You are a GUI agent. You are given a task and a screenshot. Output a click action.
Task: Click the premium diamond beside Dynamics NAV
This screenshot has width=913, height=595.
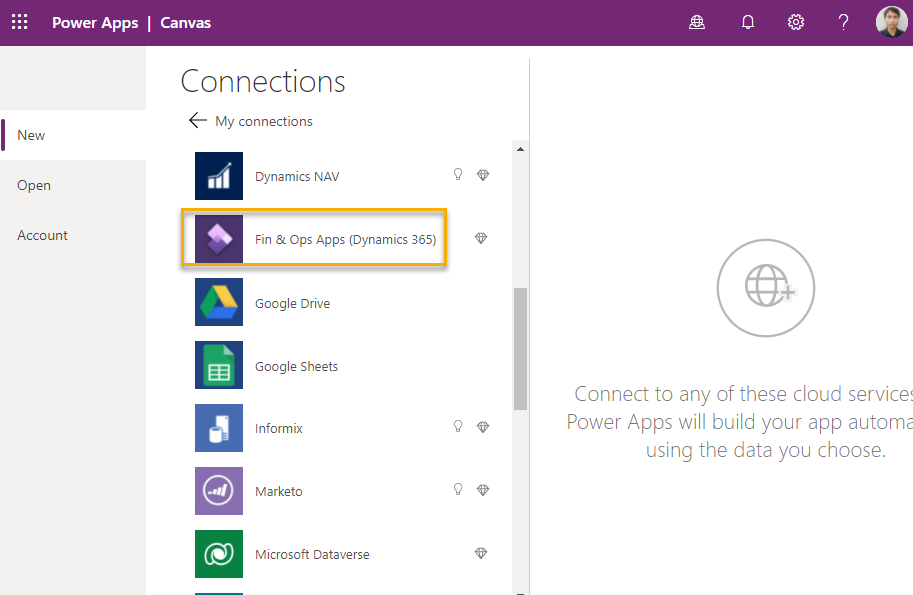[x=483, y=175]
